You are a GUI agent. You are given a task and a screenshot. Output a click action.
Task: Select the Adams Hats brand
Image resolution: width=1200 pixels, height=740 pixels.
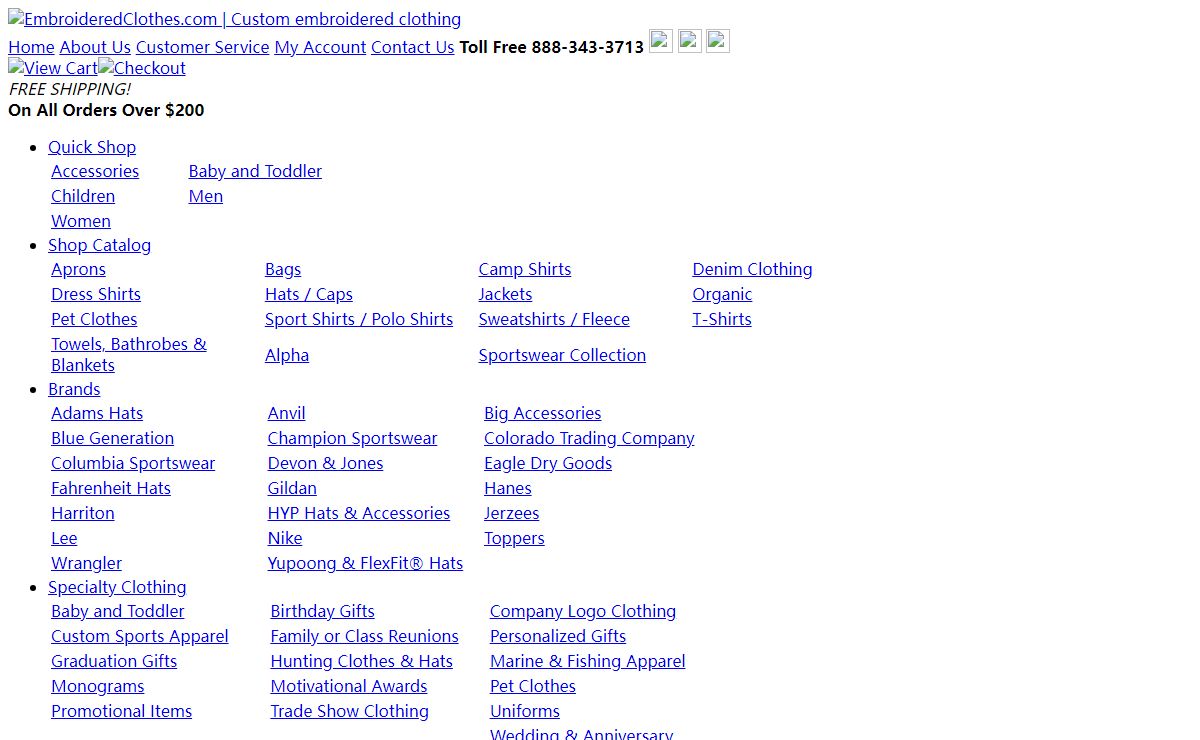(x=97, y=413)
